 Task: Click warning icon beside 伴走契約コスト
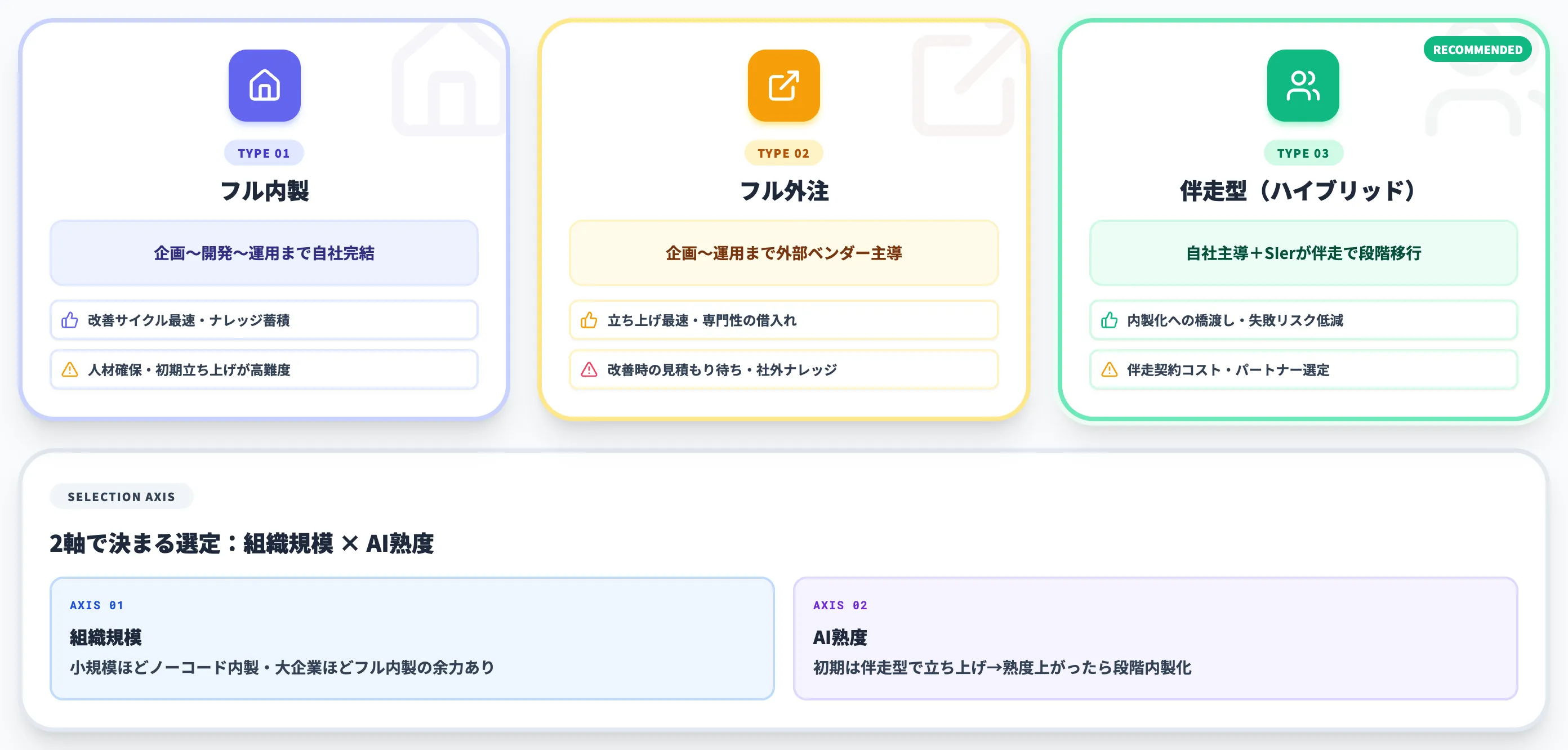point(1109,369)
